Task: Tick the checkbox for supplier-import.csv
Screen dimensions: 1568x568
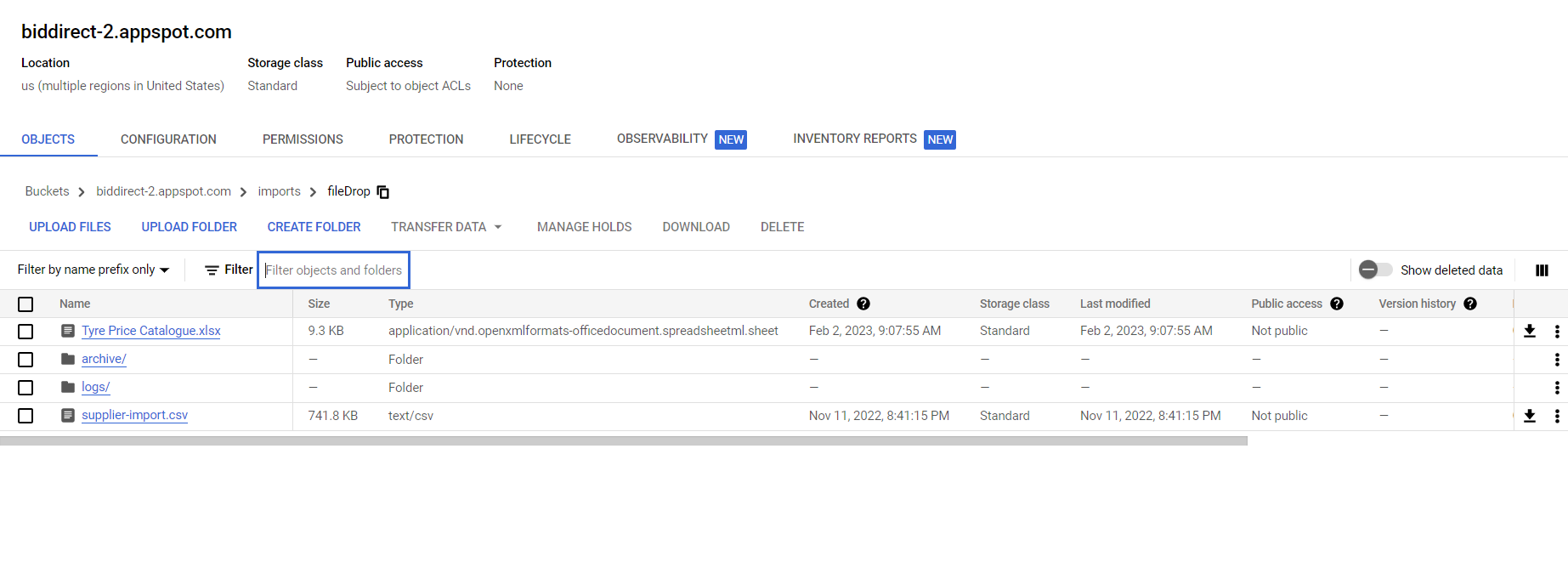Action: coord(25,416)
